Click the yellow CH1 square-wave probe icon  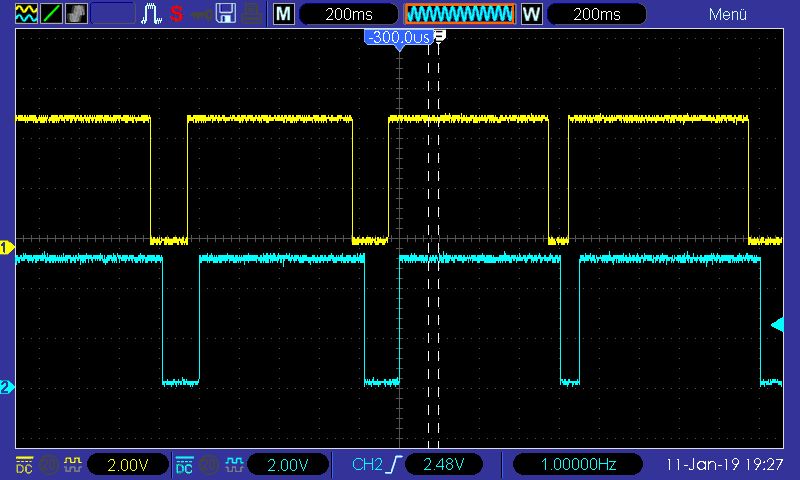72,464
